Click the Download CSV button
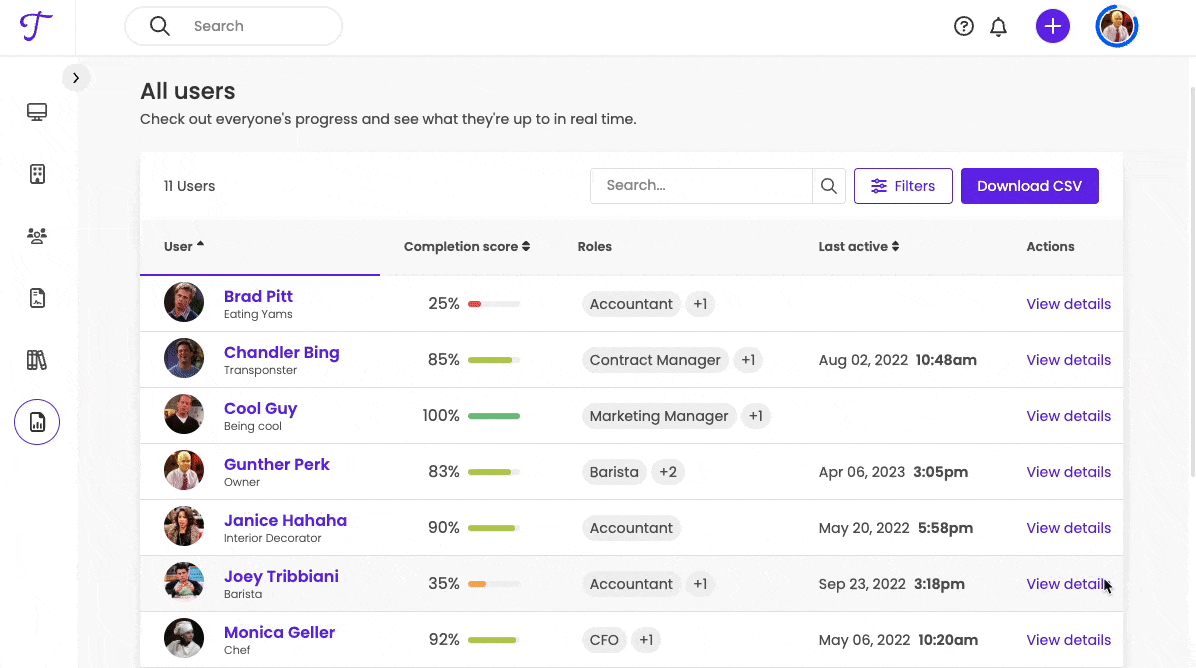 1029,185
